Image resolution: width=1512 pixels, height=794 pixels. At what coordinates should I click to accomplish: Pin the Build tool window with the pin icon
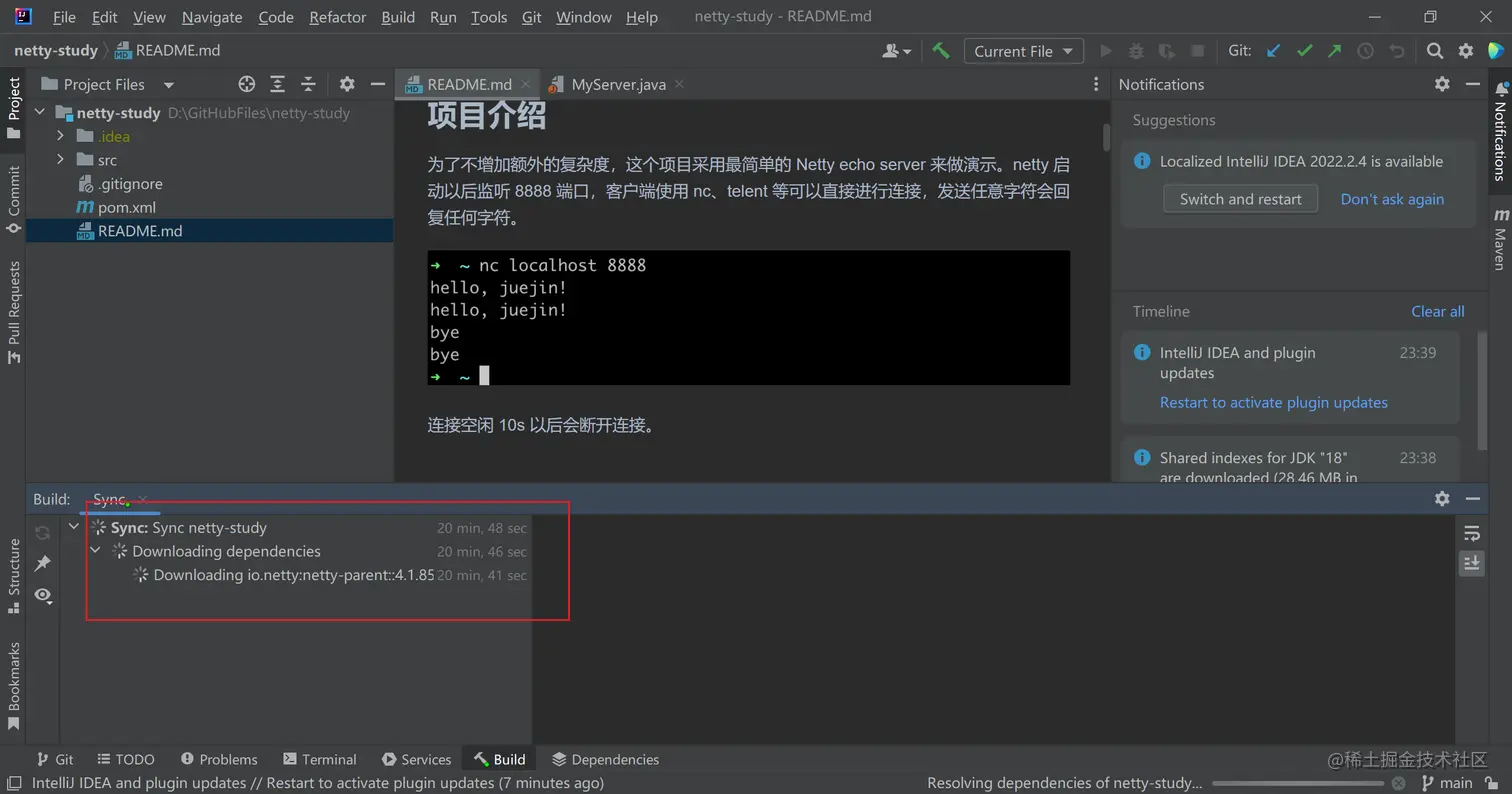(42, 563)
